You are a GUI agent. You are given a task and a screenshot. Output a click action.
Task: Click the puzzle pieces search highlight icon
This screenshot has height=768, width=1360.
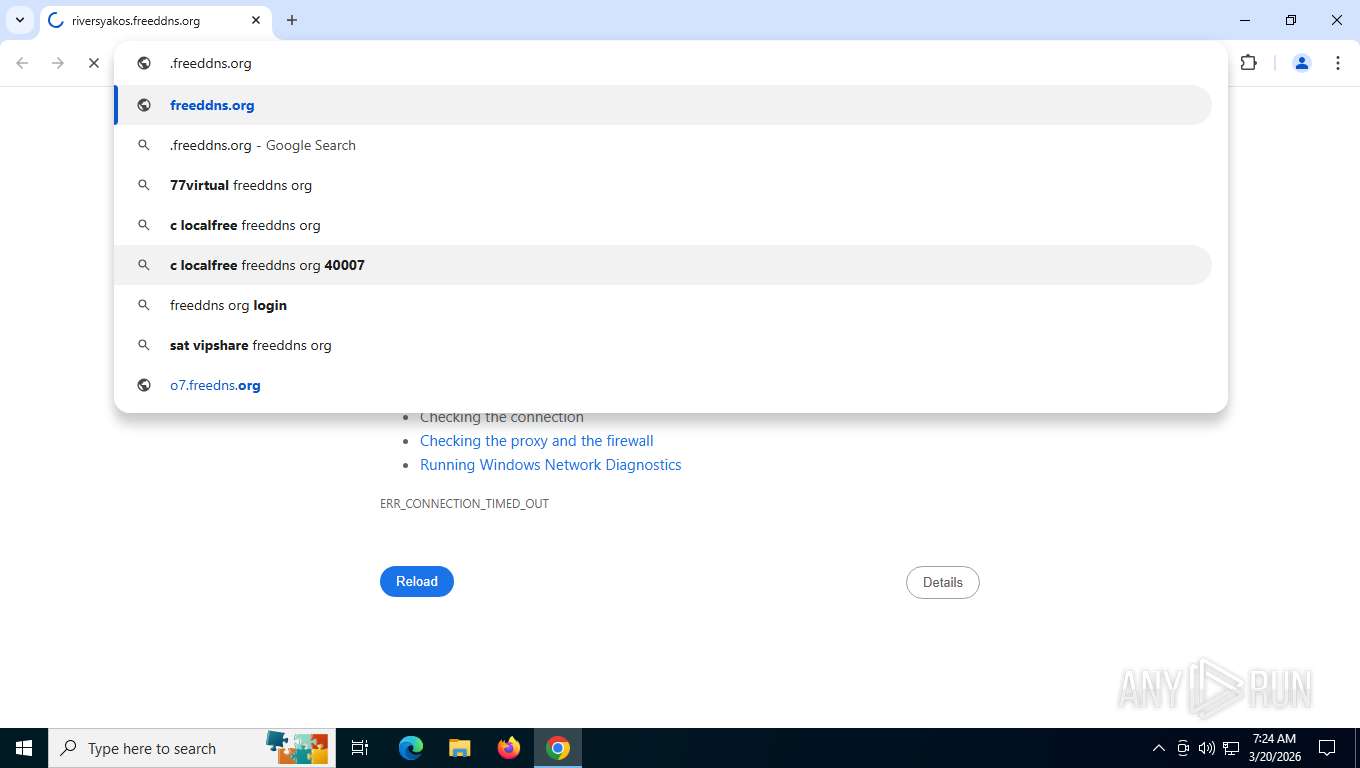(x=297, y=747)
